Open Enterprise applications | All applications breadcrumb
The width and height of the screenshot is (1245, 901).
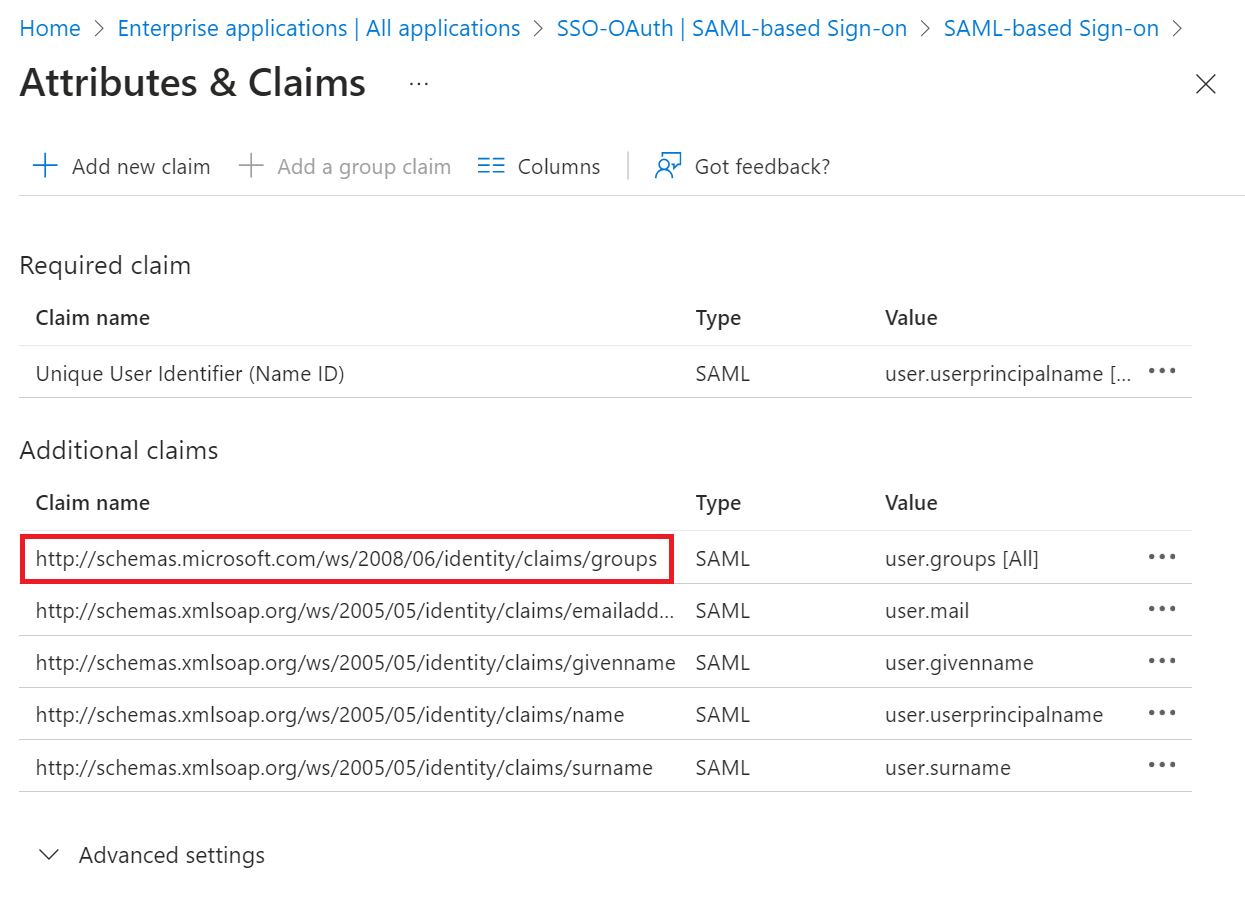click(x=319, y=28)
